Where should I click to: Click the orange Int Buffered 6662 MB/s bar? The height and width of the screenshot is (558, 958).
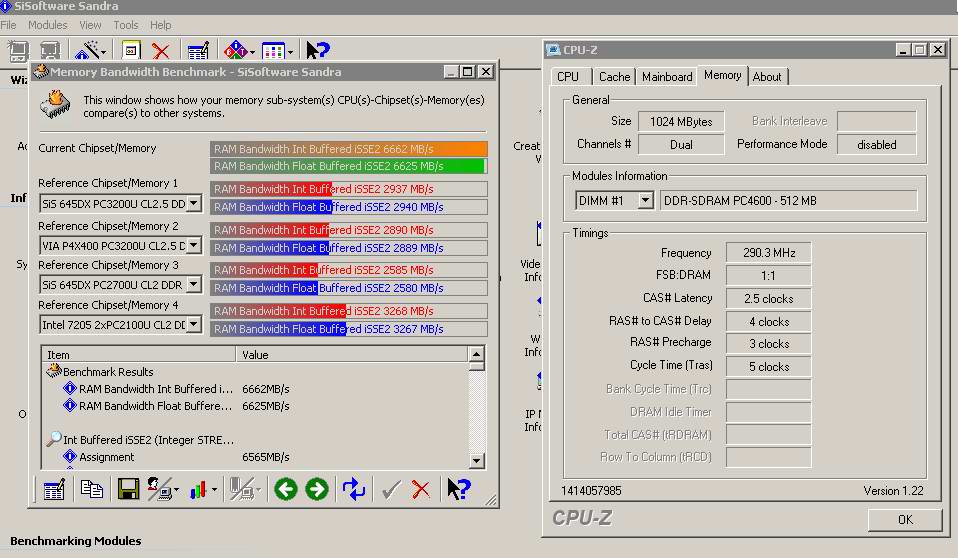point(349,149)
